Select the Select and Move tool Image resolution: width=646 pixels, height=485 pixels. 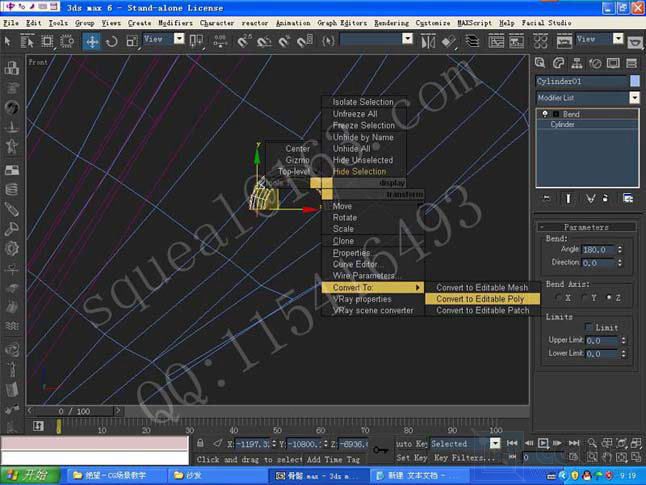(91, 42)
